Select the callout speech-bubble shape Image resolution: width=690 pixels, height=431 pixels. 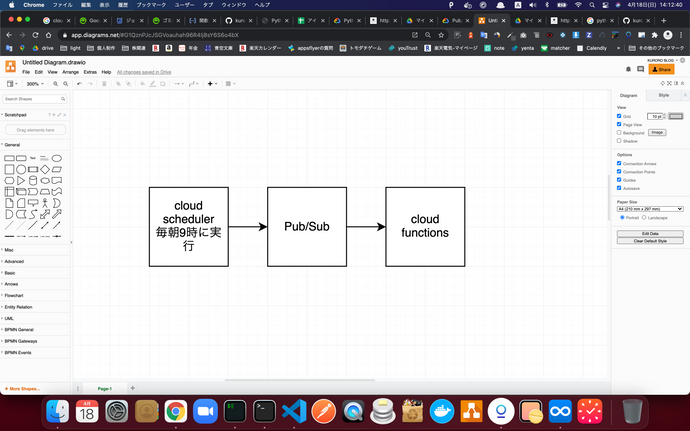[x=33, y=203]
